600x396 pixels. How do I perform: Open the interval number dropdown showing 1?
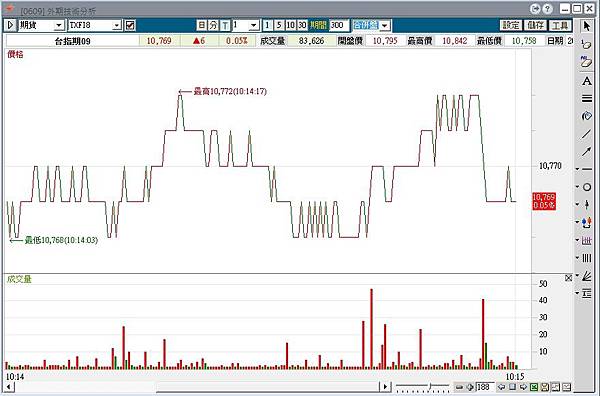253,25
